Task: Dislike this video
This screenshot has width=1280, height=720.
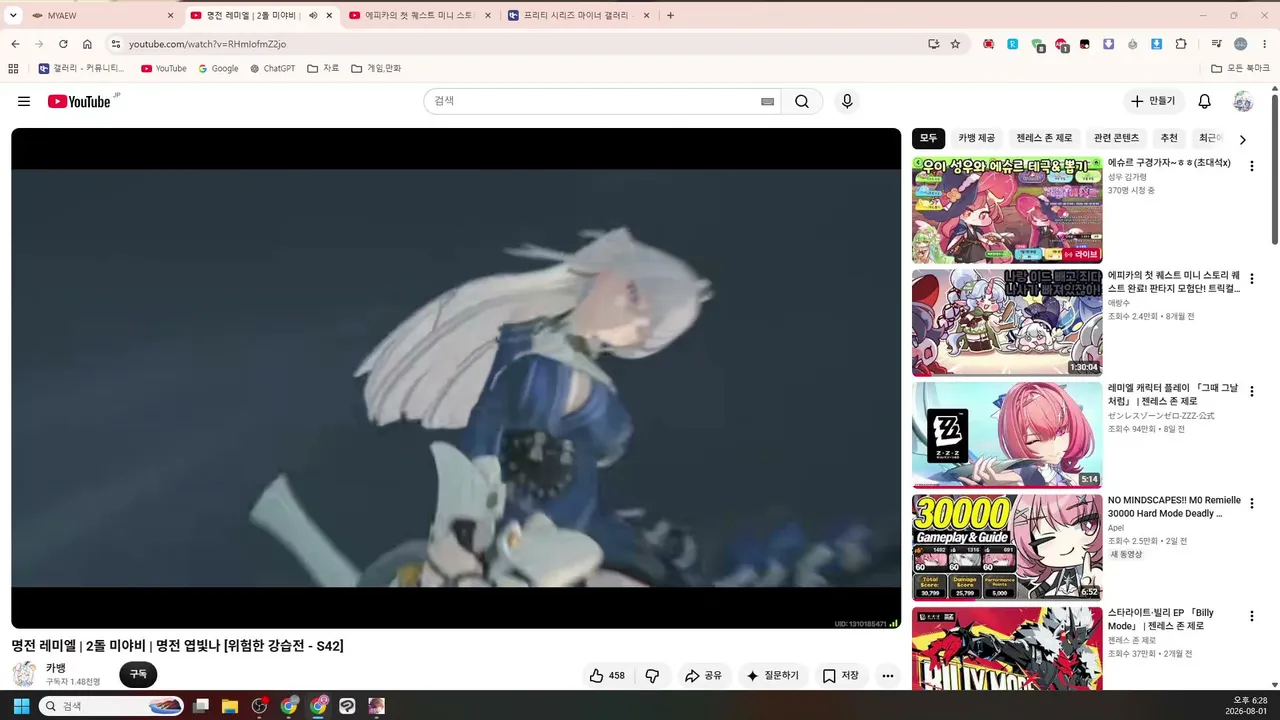Action: (x=652, y=676)
